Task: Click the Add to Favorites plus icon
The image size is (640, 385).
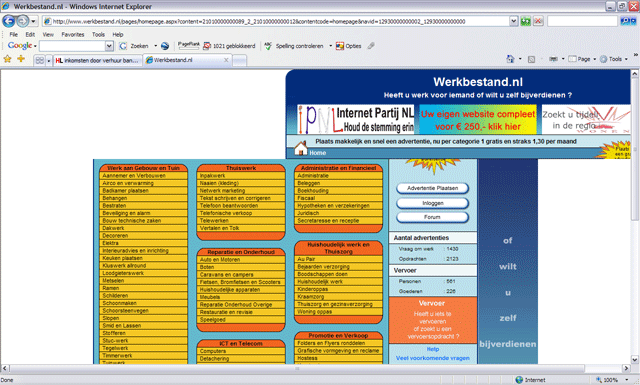Action: point(21,59)
